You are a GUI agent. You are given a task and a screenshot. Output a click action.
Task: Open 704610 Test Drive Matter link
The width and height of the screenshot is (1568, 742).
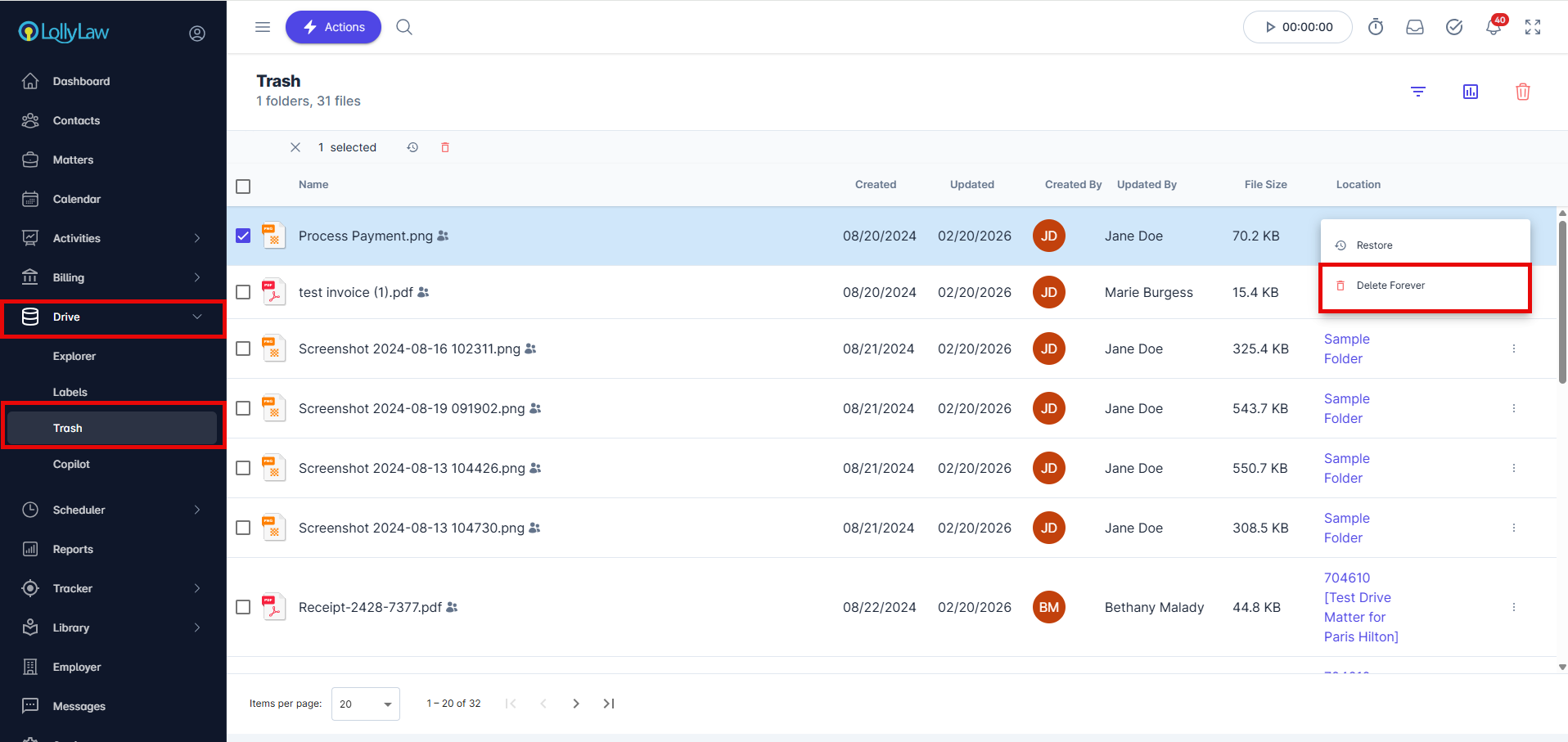coord(1361,607)
